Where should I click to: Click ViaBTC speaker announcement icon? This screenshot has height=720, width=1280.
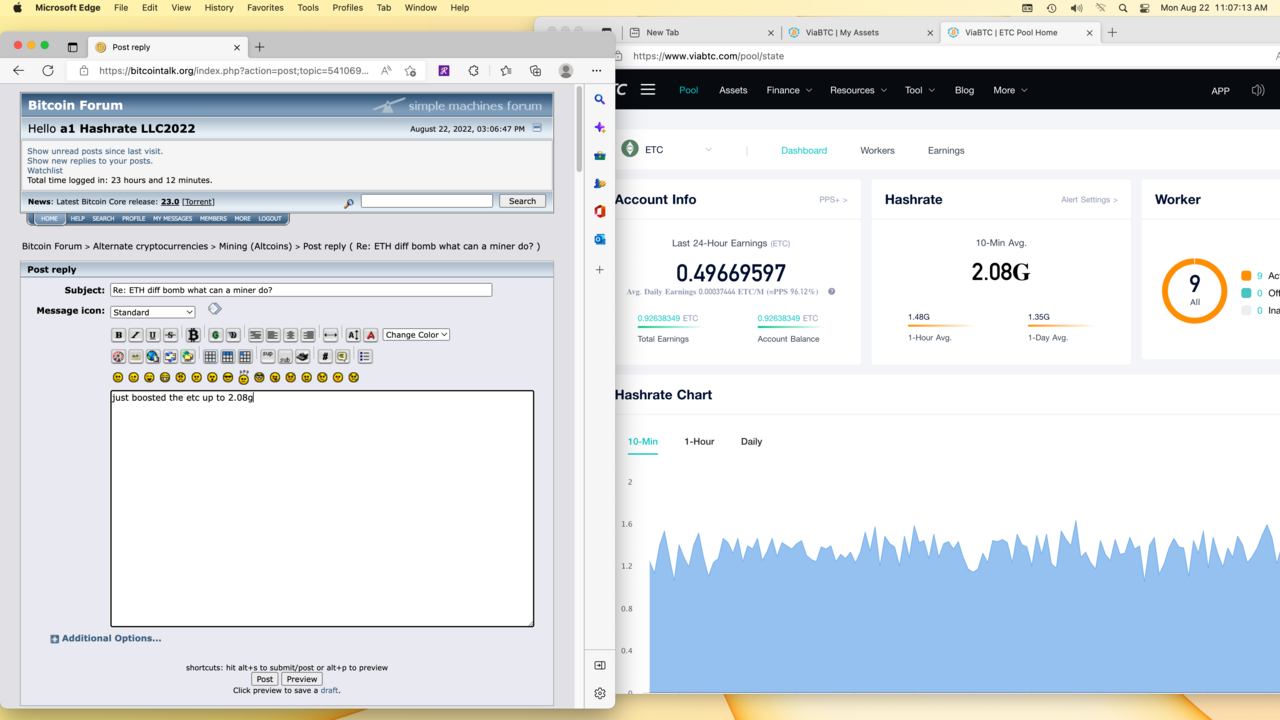1258,90
